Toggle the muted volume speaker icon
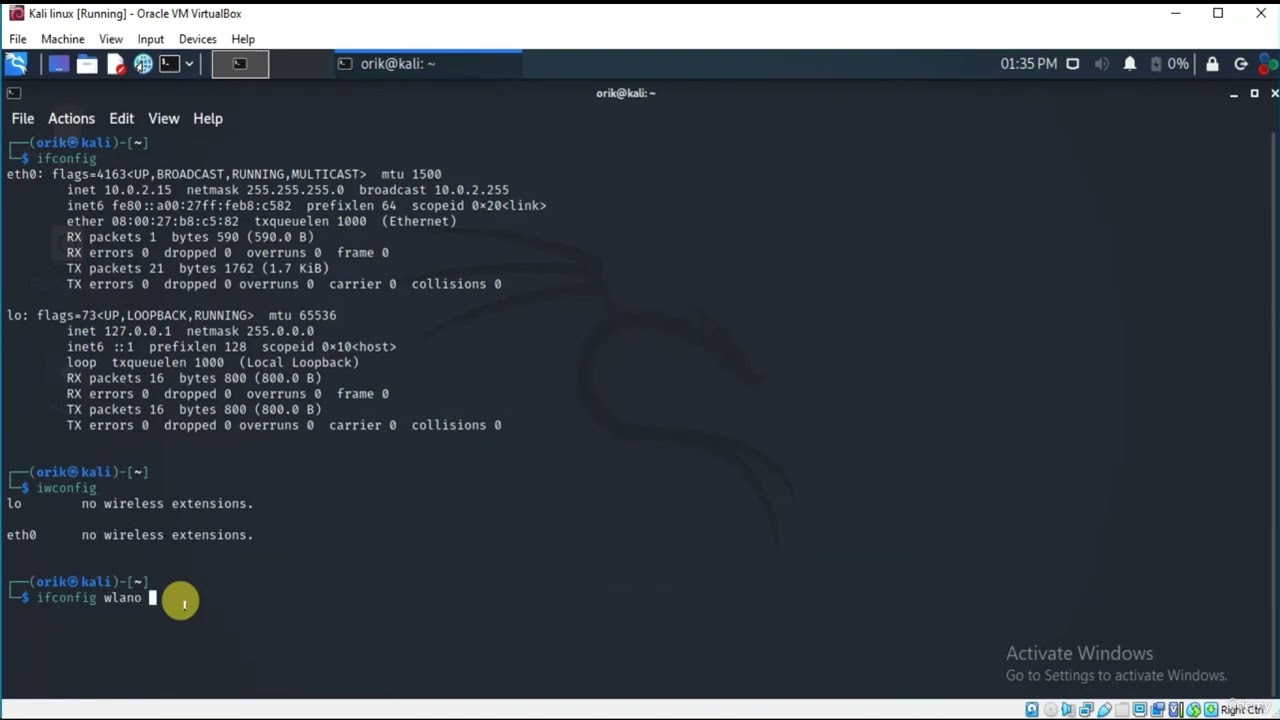 [1101, 64]
